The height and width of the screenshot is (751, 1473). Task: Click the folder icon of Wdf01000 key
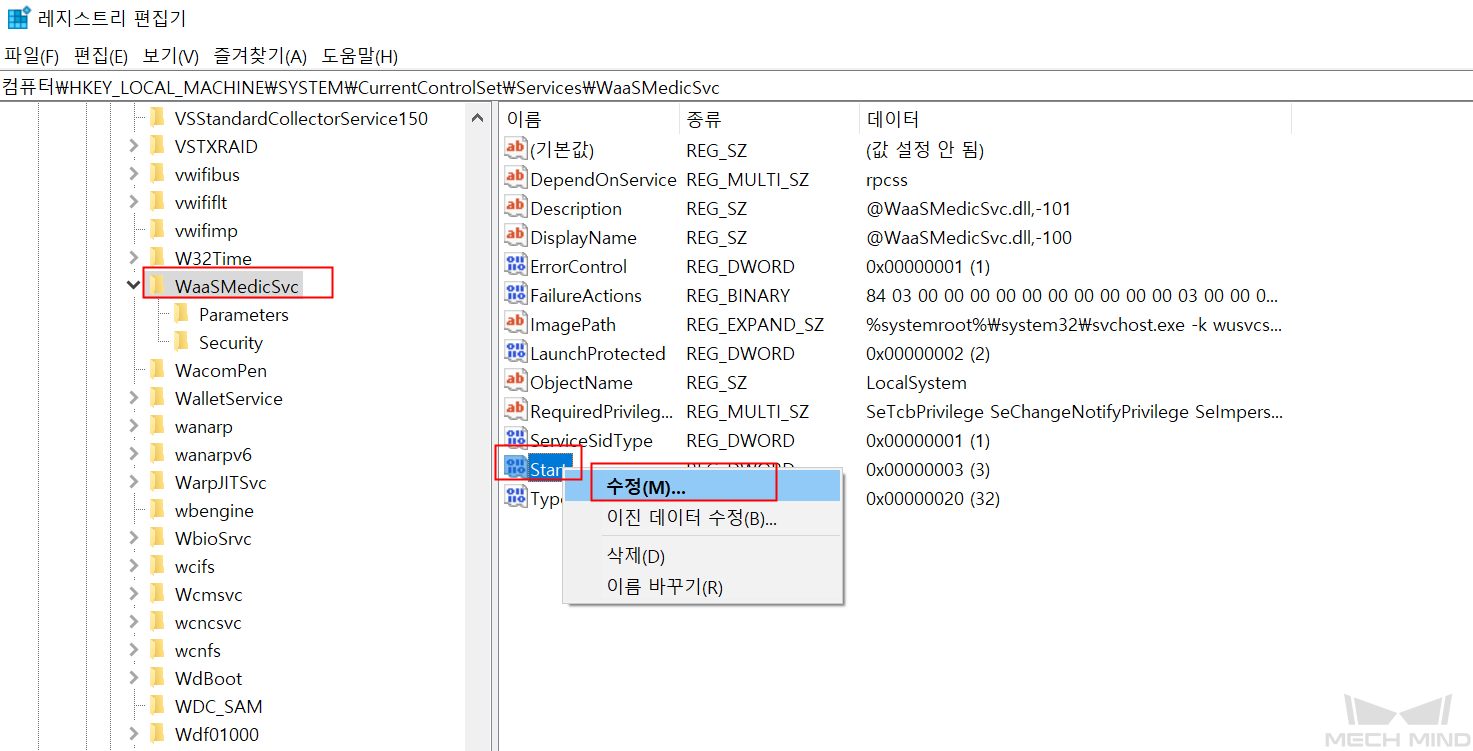point(156,734)
